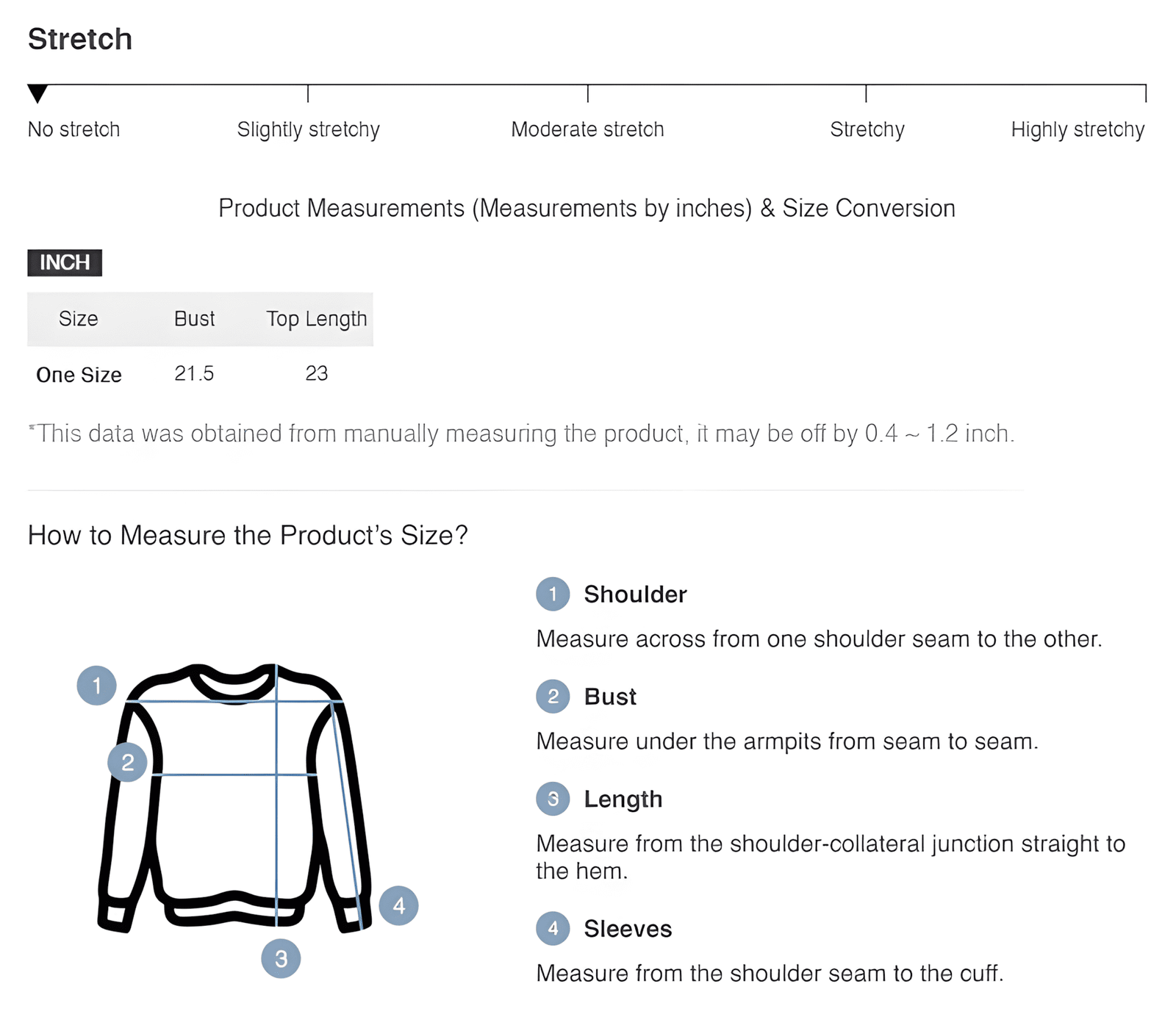Click the "No stretch" scale label
Viewport: 1176px width, 1031px height.
click(x=73, y=129)
